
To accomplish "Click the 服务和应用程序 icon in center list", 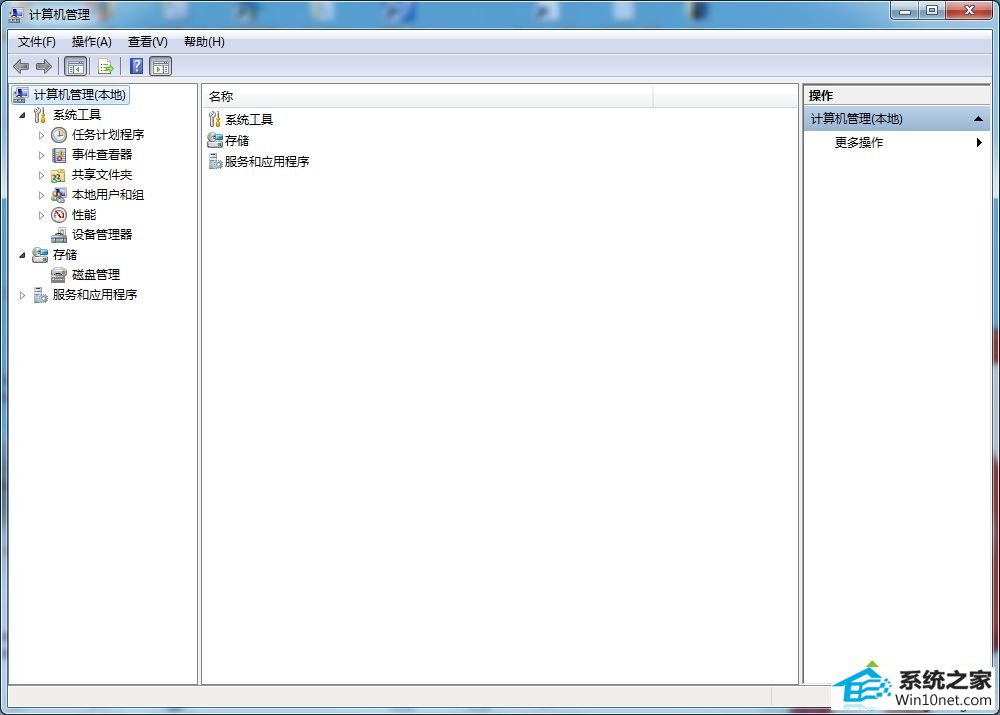I will (x=215, y=161).
